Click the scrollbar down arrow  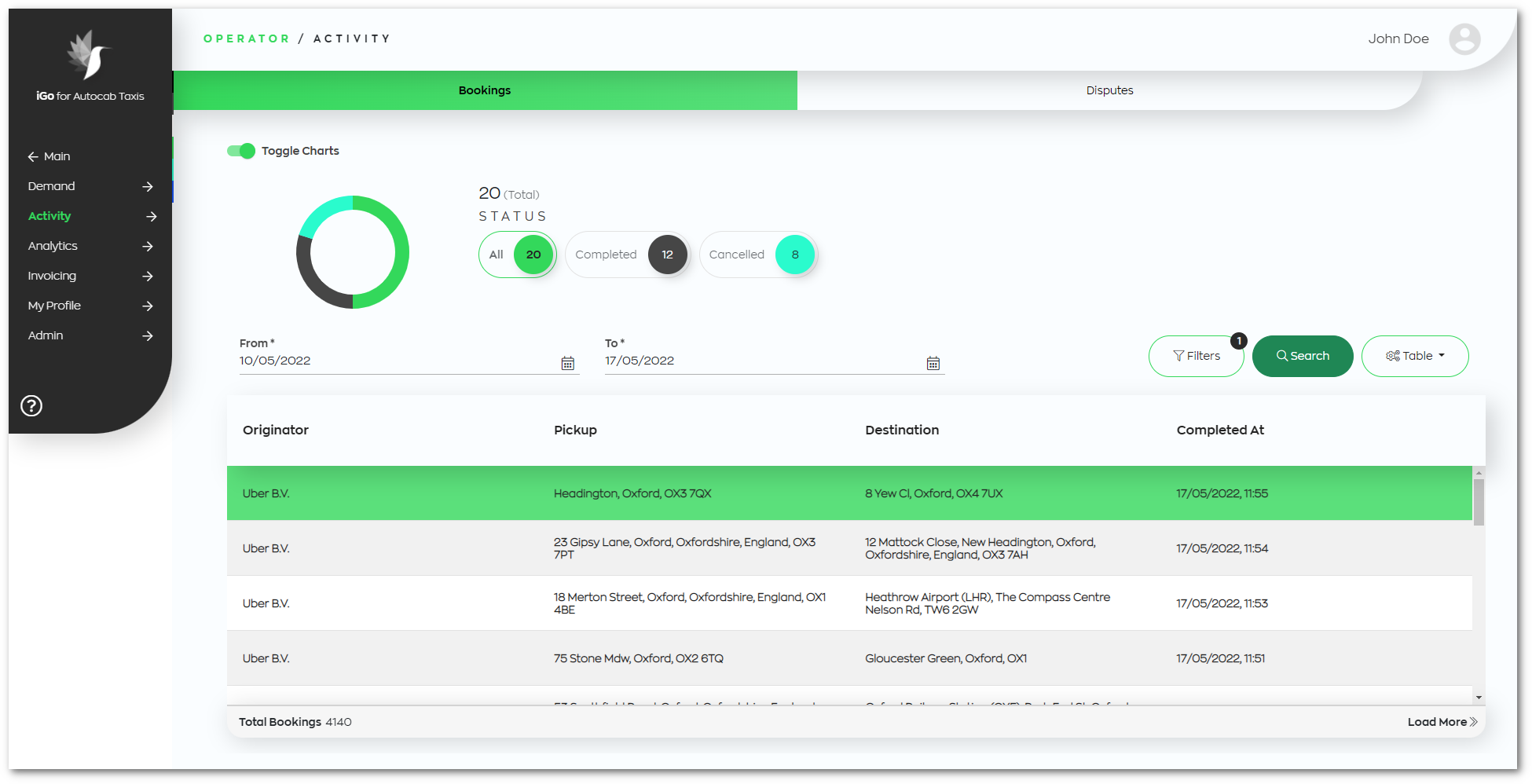point(1479,698)
